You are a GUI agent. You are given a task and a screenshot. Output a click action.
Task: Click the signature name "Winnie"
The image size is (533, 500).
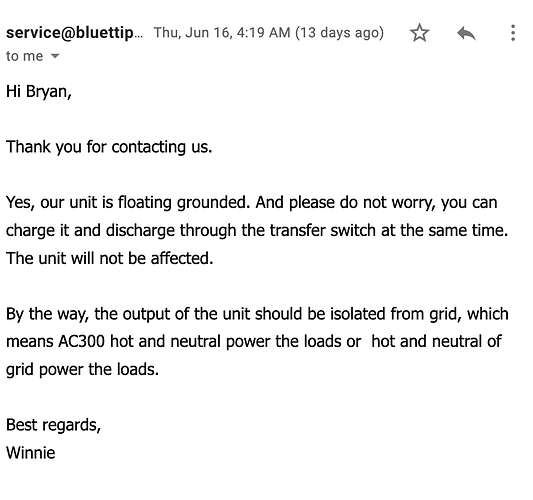pyautogui.click(x=31, y=453)
